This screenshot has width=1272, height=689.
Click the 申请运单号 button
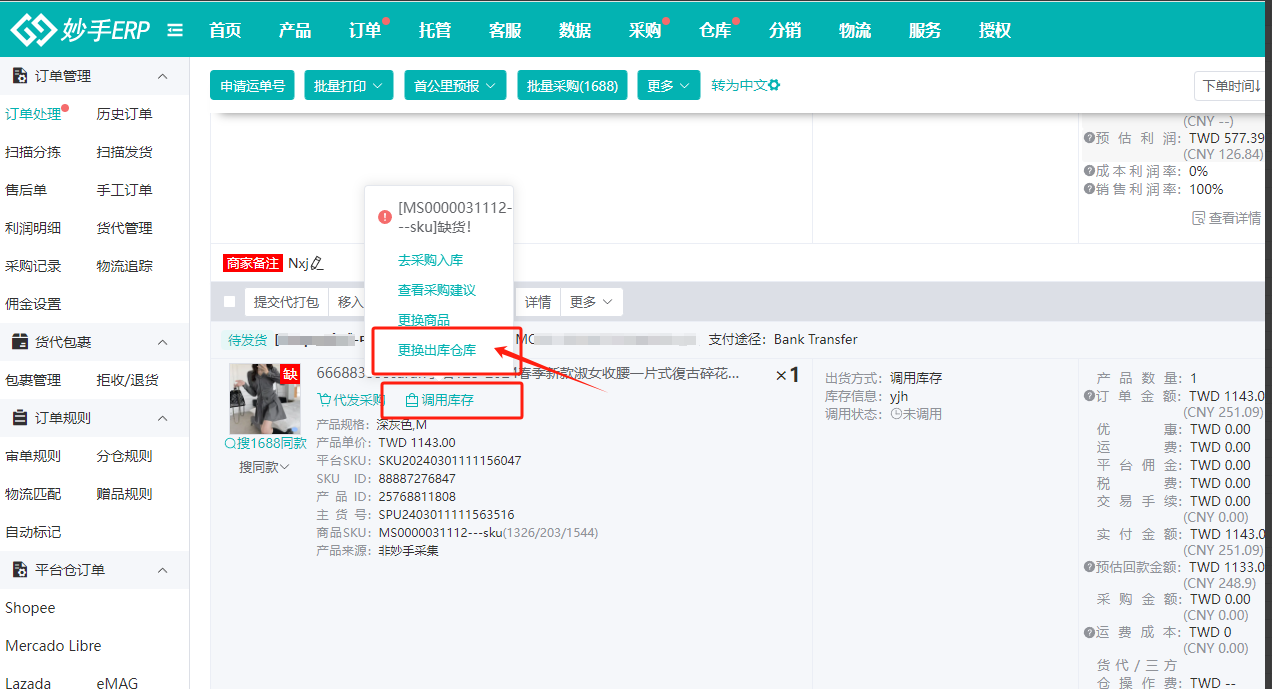click(253, 86)
